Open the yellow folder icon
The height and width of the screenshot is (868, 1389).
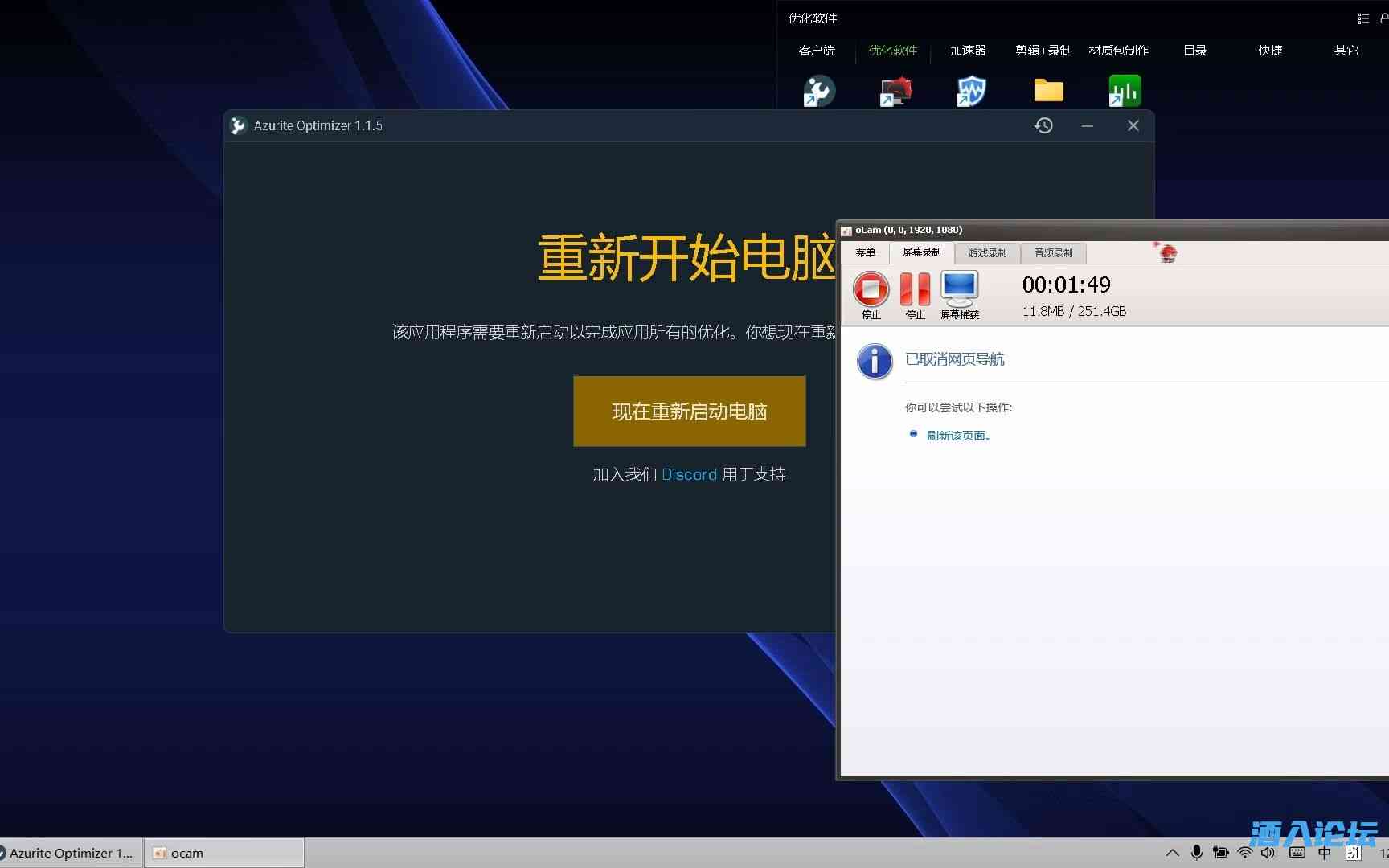pos(1048,91)
